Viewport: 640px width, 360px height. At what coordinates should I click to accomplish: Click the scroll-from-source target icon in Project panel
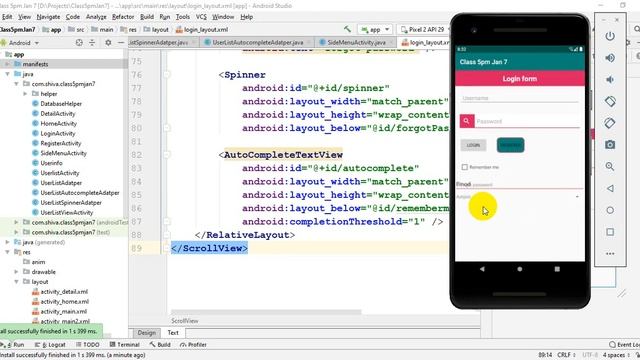(x=79, y=42)
